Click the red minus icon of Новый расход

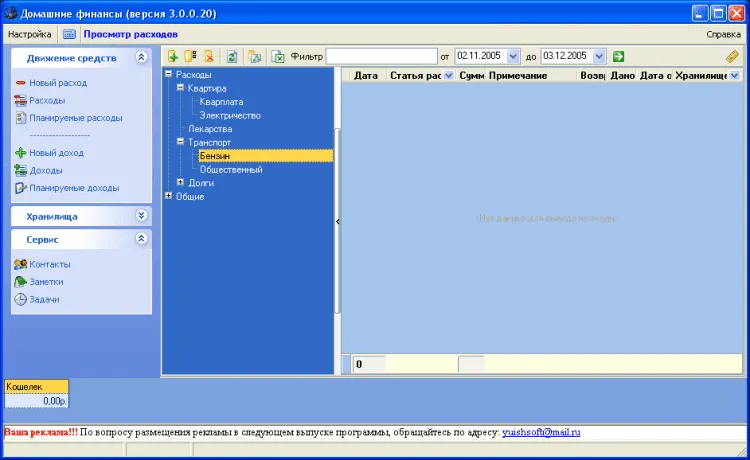pyautogui.click(x=21, y=83)
